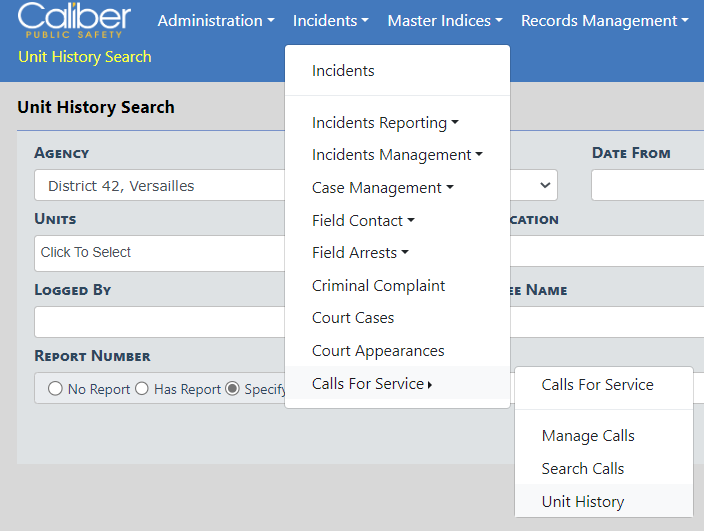Choose Court Appearances from the menu
The height and width of the screenshot is (531, 704).
coord(378,351)
